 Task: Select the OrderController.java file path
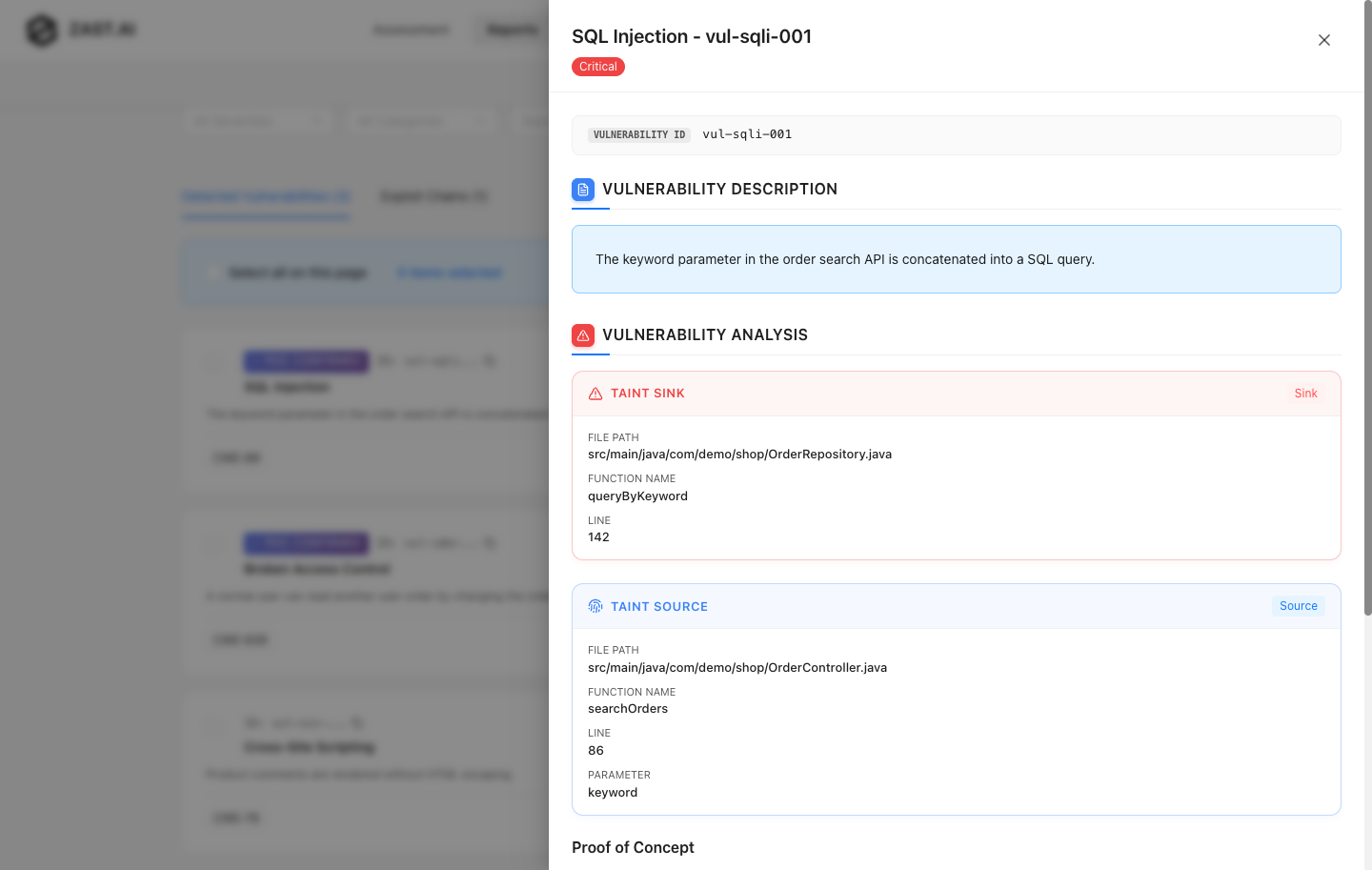737,668
